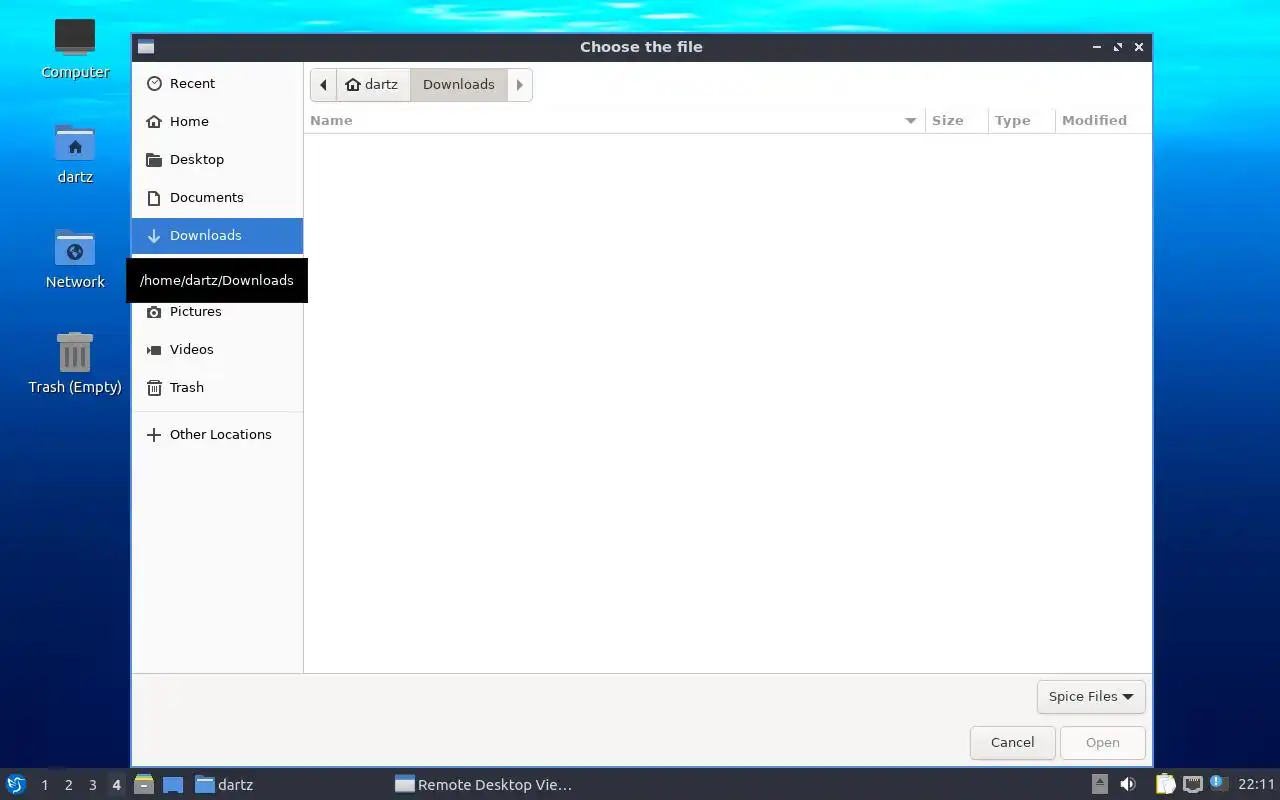The height and width of the screenshot is (800, 1280).
Task: Switch to workspace 2
Action: point(69,785)
